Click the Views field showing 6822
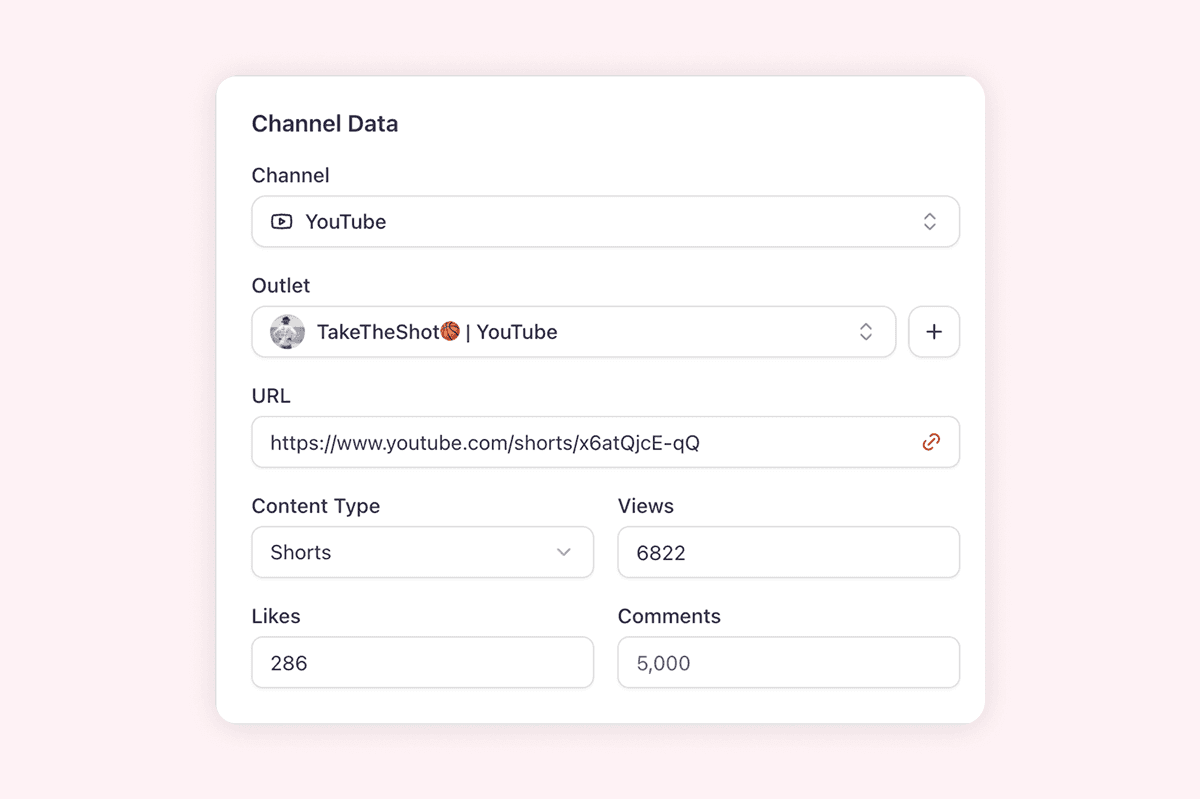The width and height of the screenshot is (1200, 799). click(788, 552)
